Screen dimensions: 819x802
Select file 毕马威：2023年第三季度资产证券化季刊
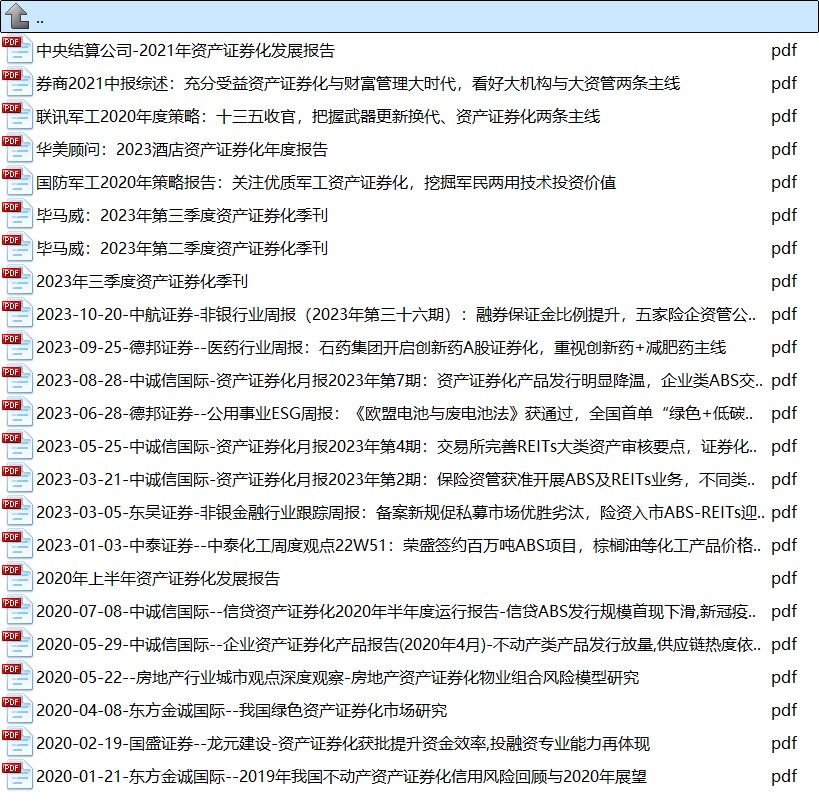(x=182, y=215)
